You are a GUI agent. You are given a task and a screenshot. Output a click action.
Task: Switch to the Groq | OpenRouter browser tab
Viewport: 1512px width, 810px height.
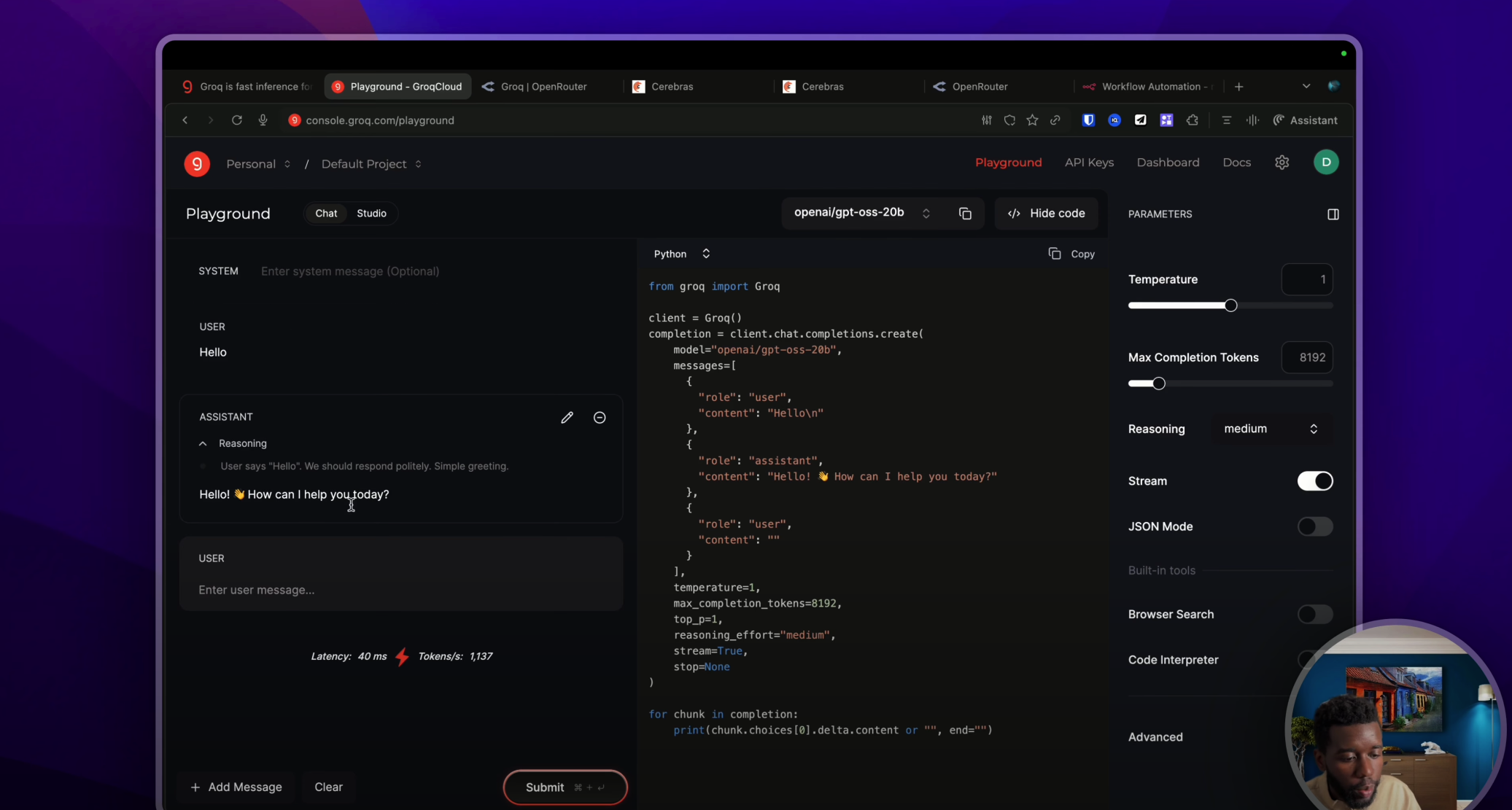tap(543, 87)
